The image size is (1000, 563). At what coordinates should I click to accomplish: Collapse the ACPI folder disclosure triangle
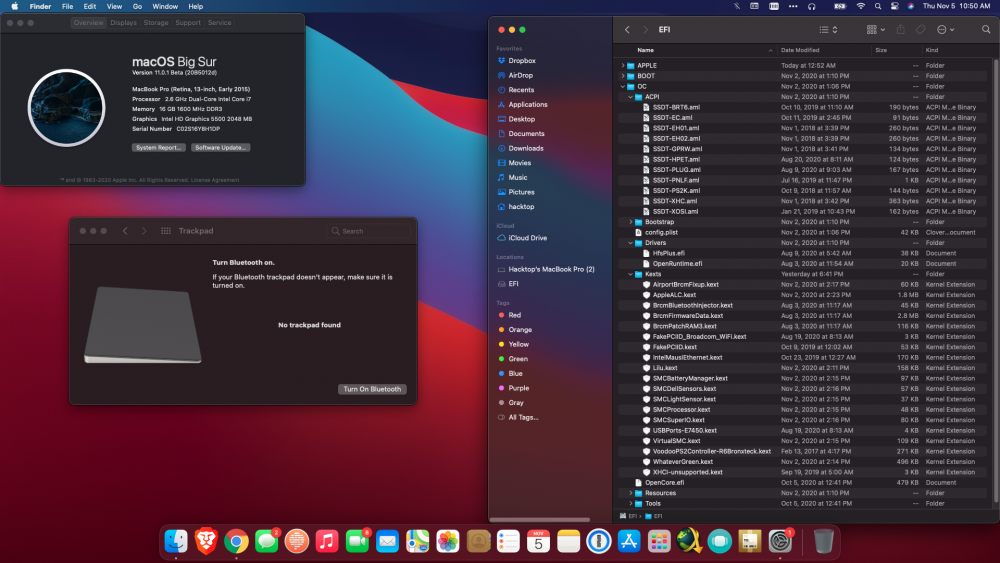[630, 96]
